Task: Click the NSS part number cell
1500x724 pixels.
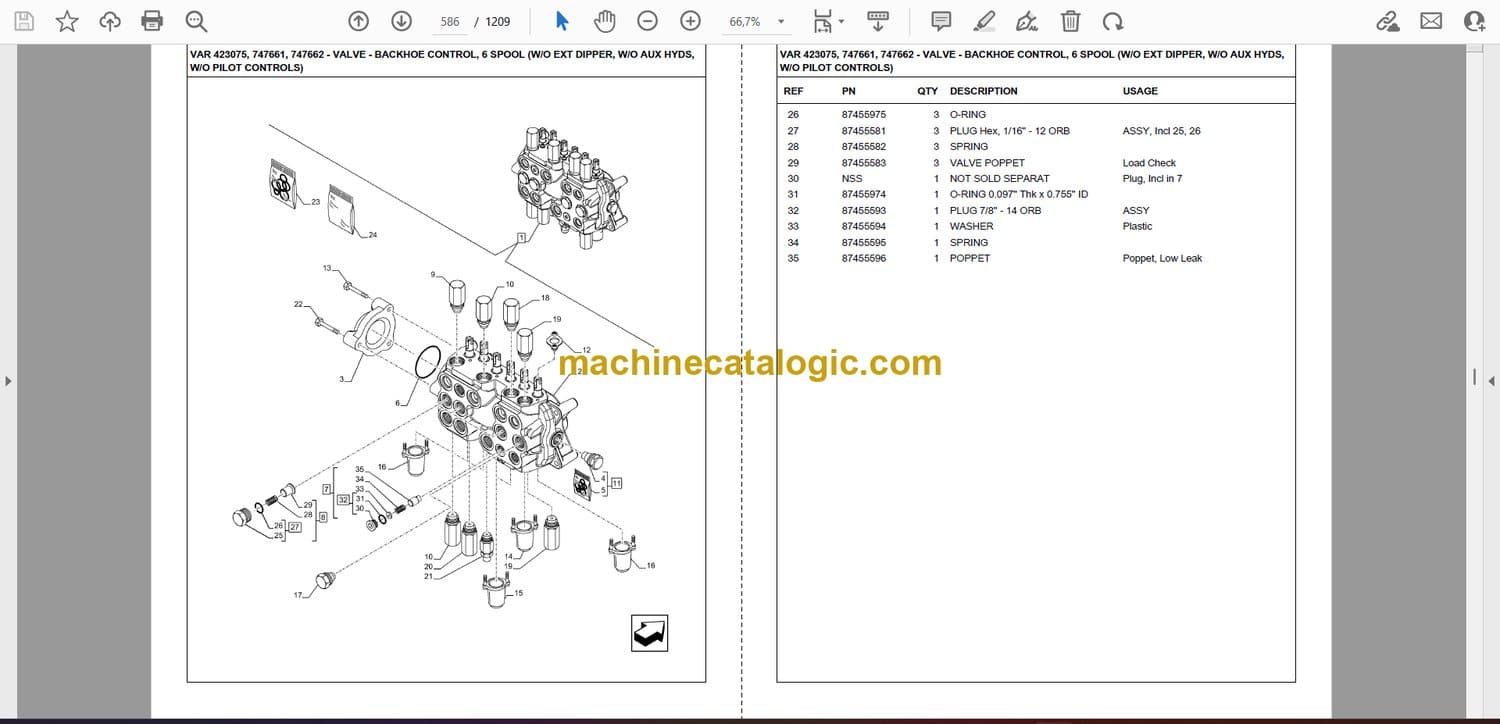Action: 851,179
